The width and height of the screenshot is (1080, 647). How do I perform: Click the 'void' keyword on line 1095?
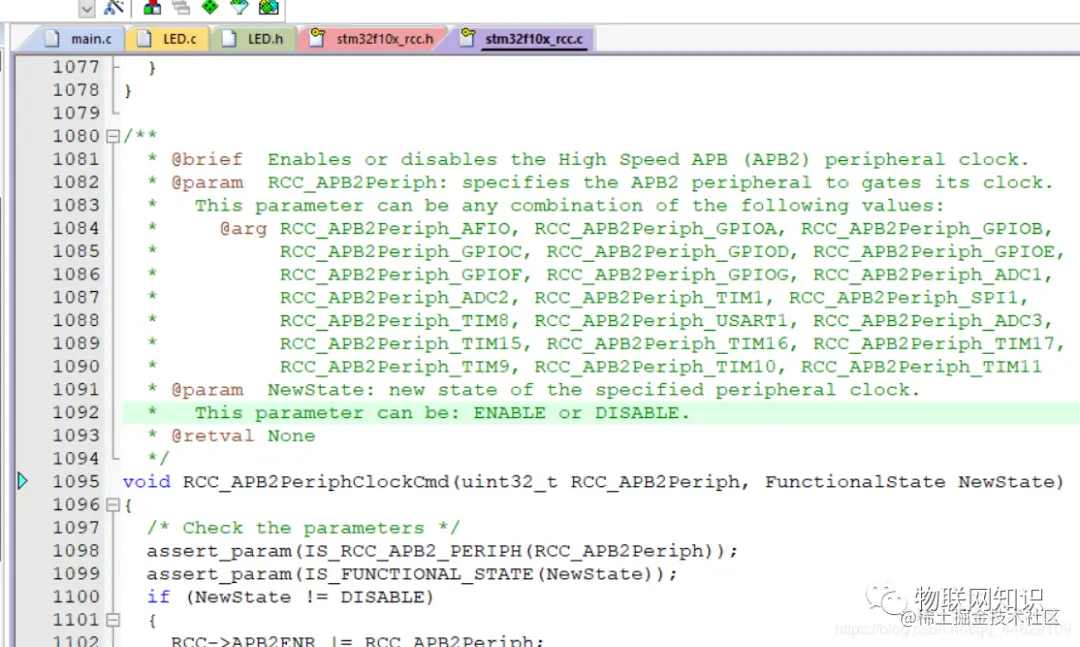click(147, 482)
